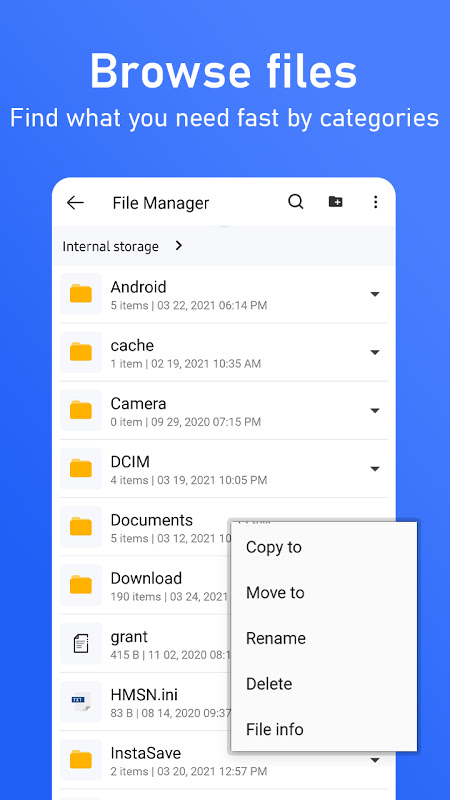Select Rename in the context menu
Viewport: 450px width, 800px height.
click(276, 638)
